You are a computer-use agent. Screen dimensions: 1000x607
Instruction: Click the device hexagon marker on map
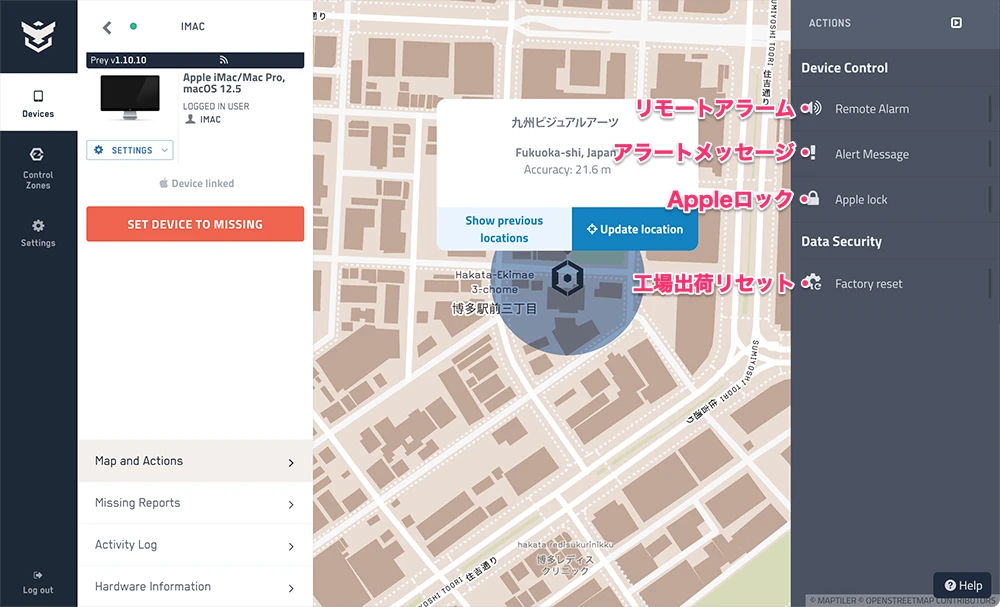pyautogui.click(x=567, y=279)
